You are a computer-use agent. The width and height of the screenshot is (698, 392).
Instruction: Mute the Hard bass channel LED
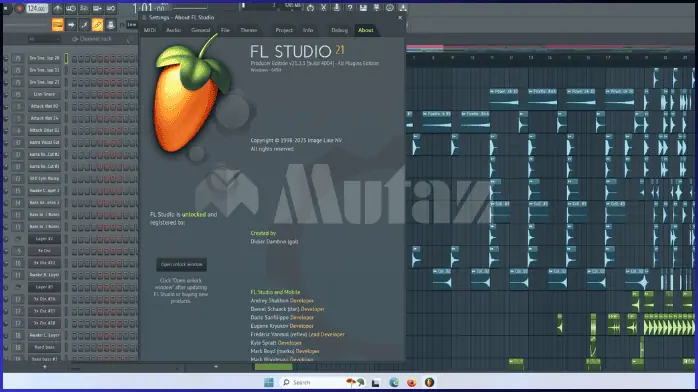(6, 347)
